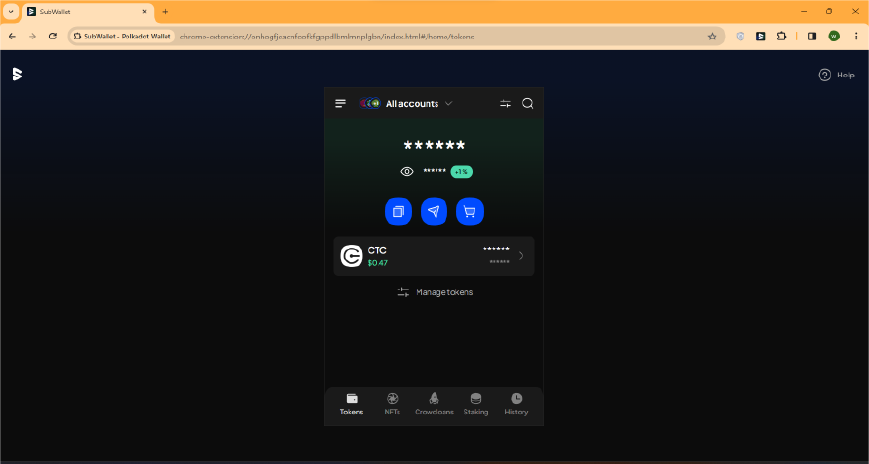The width and height of the screenshot is (869, 464).
Task: Click the CTC token logo
Action: point(351,256)
